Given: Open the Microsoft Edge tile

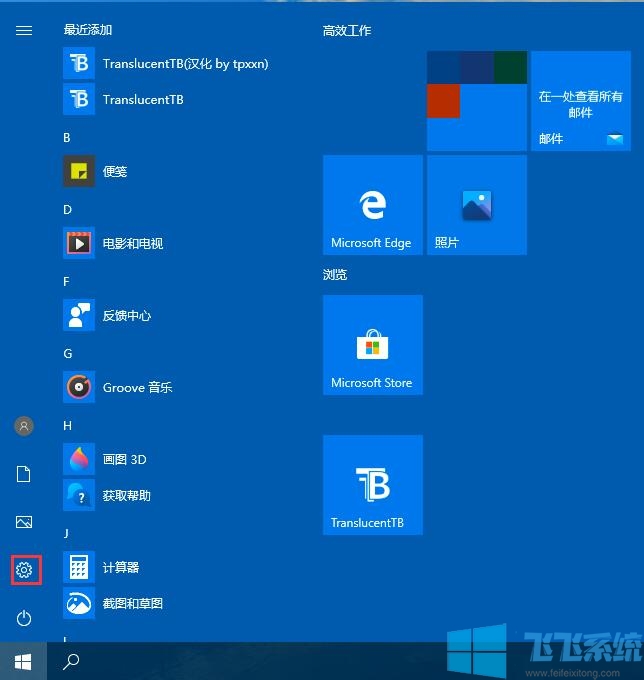Looking at the screenshot, I should (372, 205).
